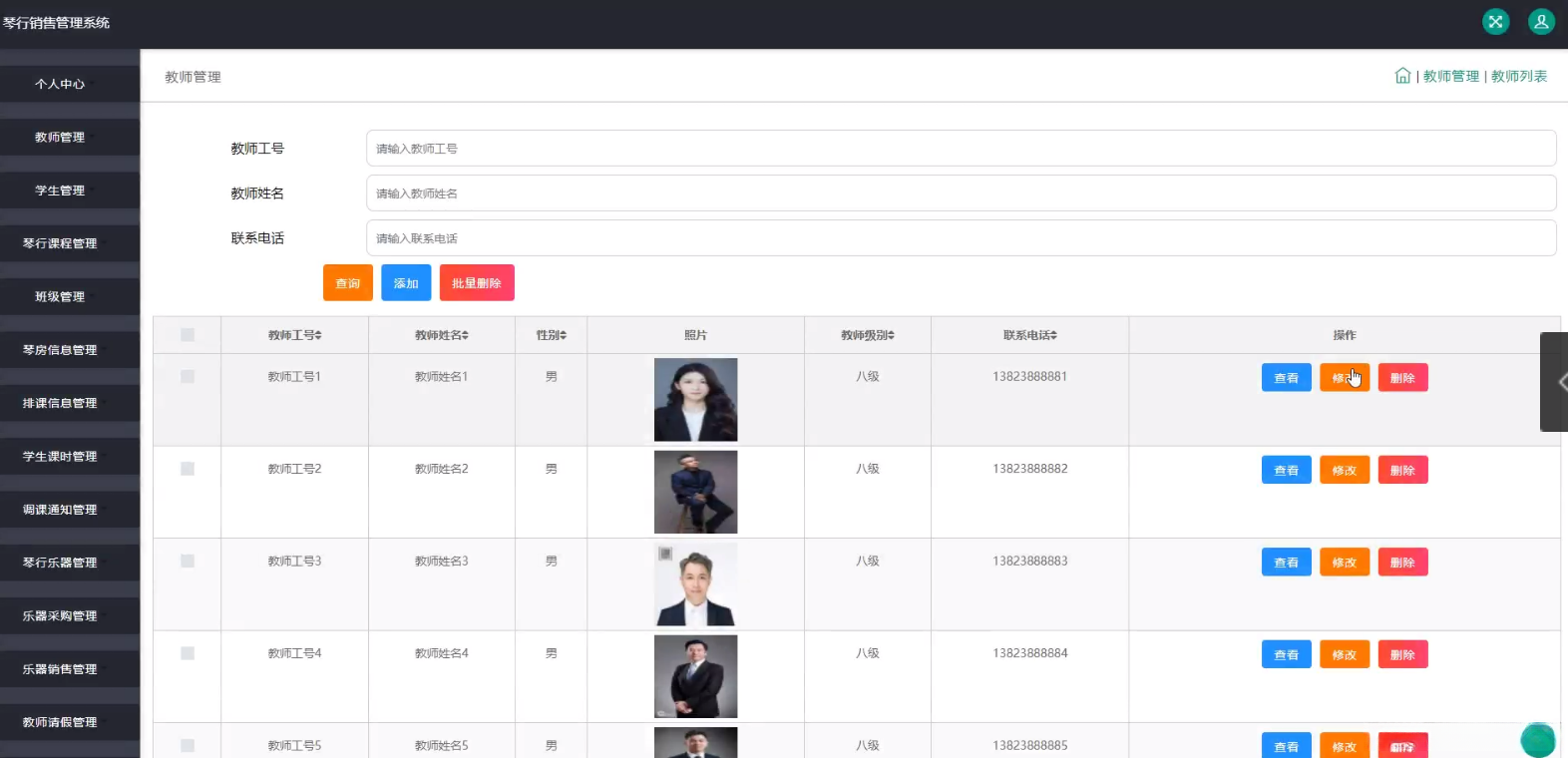Click the green floating circle icon

click(1538, 740)
